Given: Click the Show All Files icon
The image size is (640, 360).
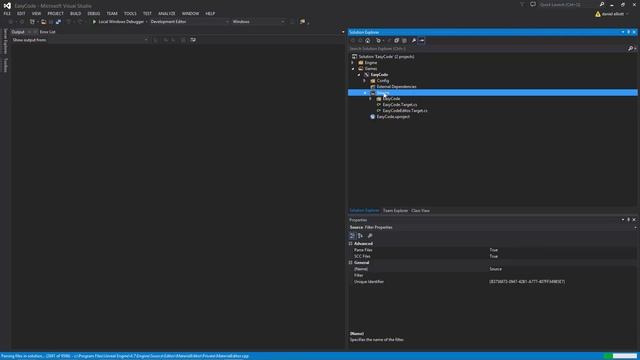Looking at the screenshot, I should (x=404, y=40).
